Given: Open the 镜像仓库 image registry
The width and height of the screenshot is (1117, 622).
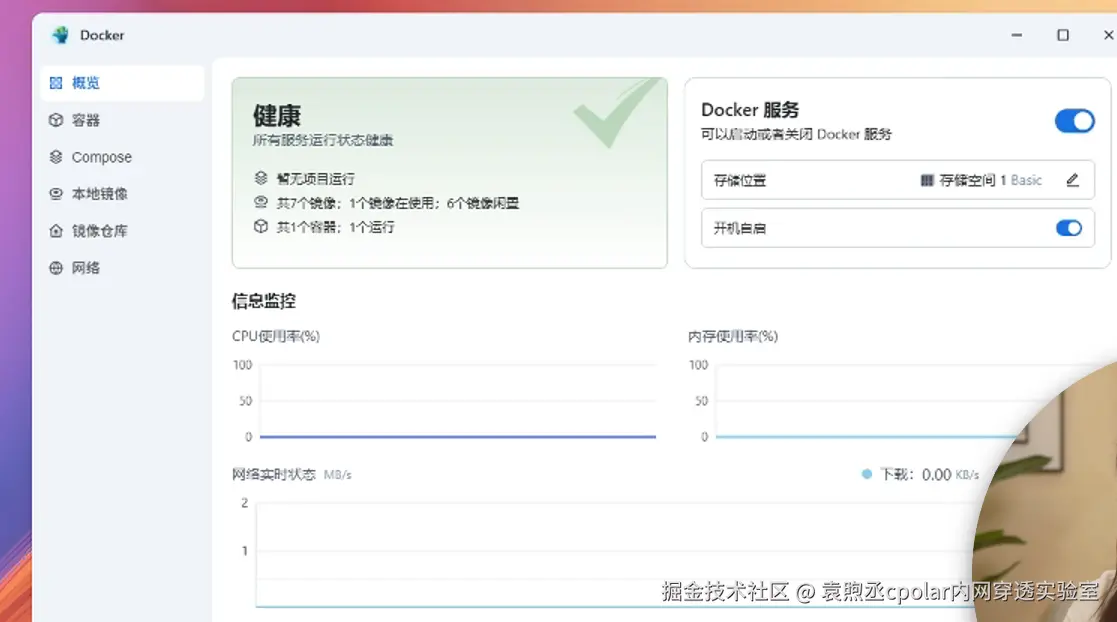Looking at the screenshot, I should tap(123, 231).
